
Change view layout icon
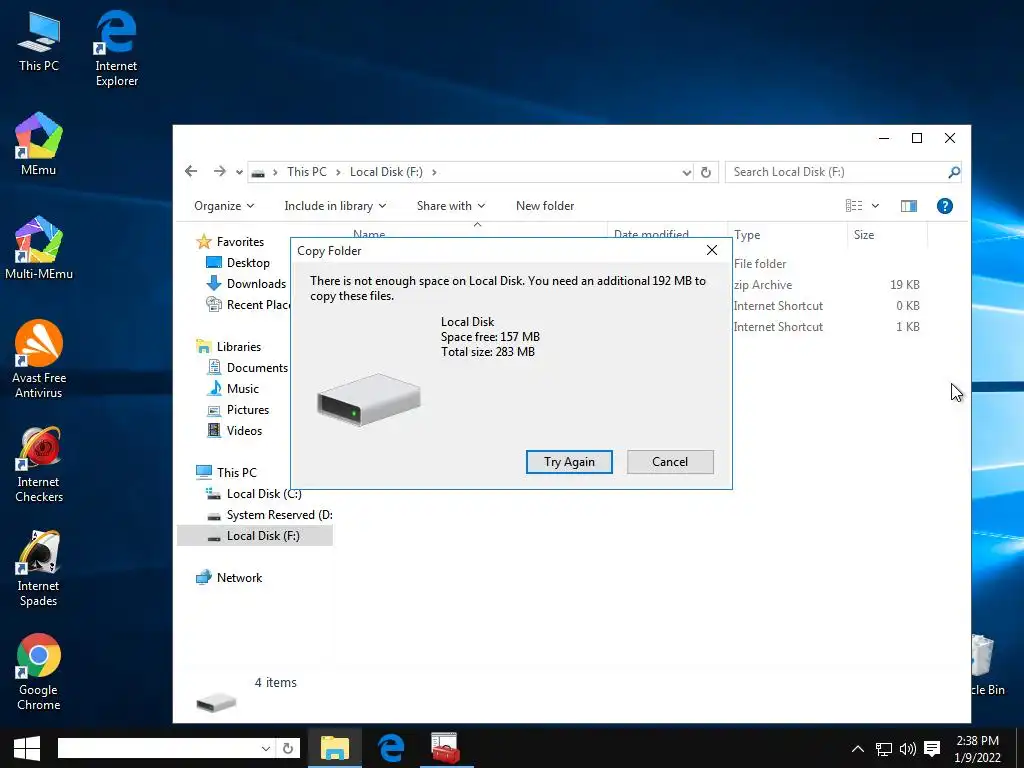pyautogui.click(x=854, y=206)
